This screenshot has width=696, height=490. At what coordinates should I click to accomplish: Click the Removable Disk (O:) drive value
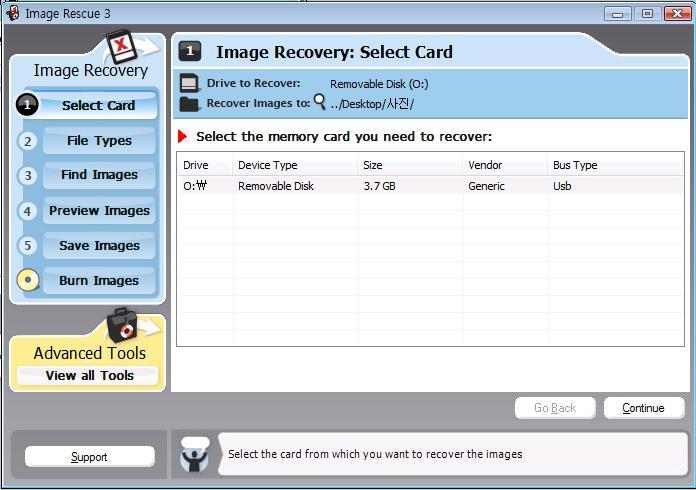379,84
